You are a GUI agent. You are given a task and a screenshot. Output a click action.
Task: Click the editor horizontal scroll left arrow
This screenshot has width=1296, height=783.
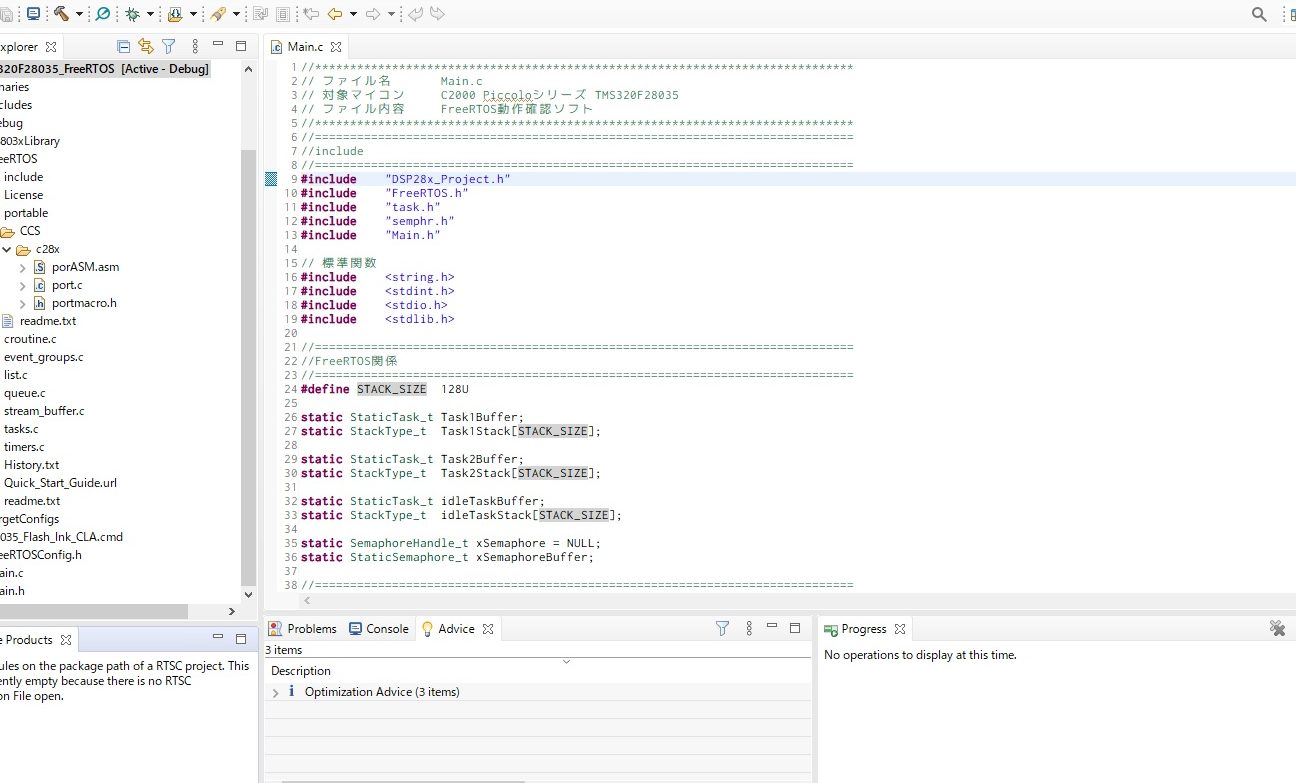pos(307,601)
